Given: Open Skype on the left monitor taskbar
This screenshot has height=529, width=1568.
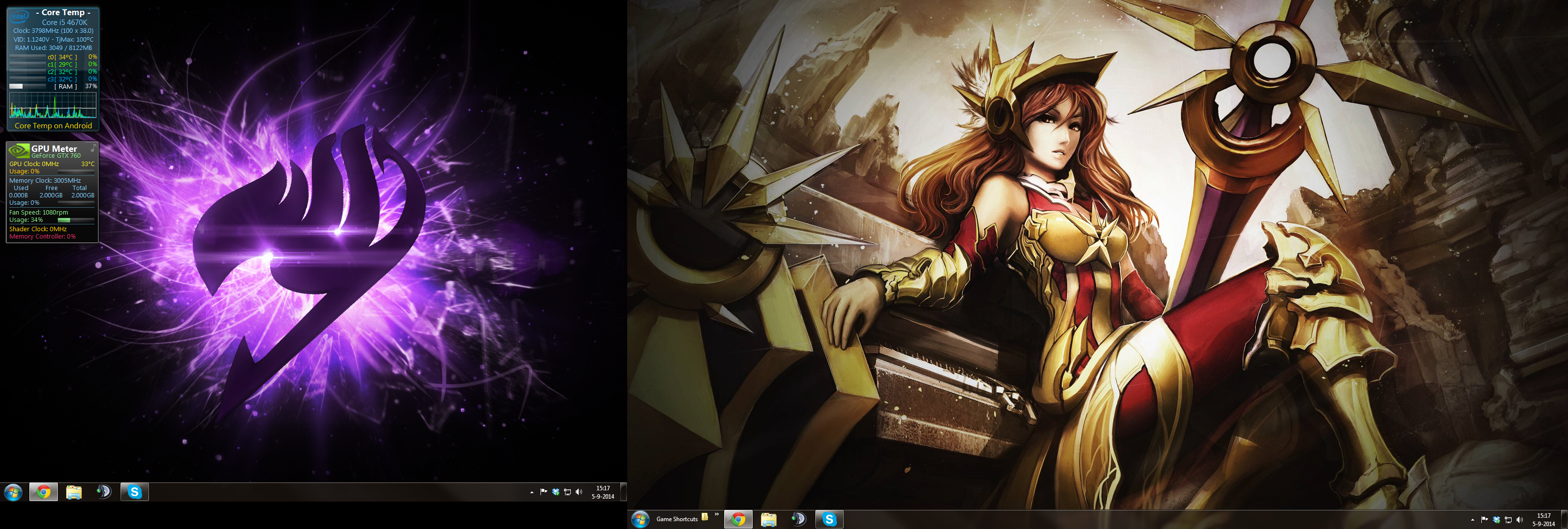Looking at the screenshot, I should (x=135, y=492).
